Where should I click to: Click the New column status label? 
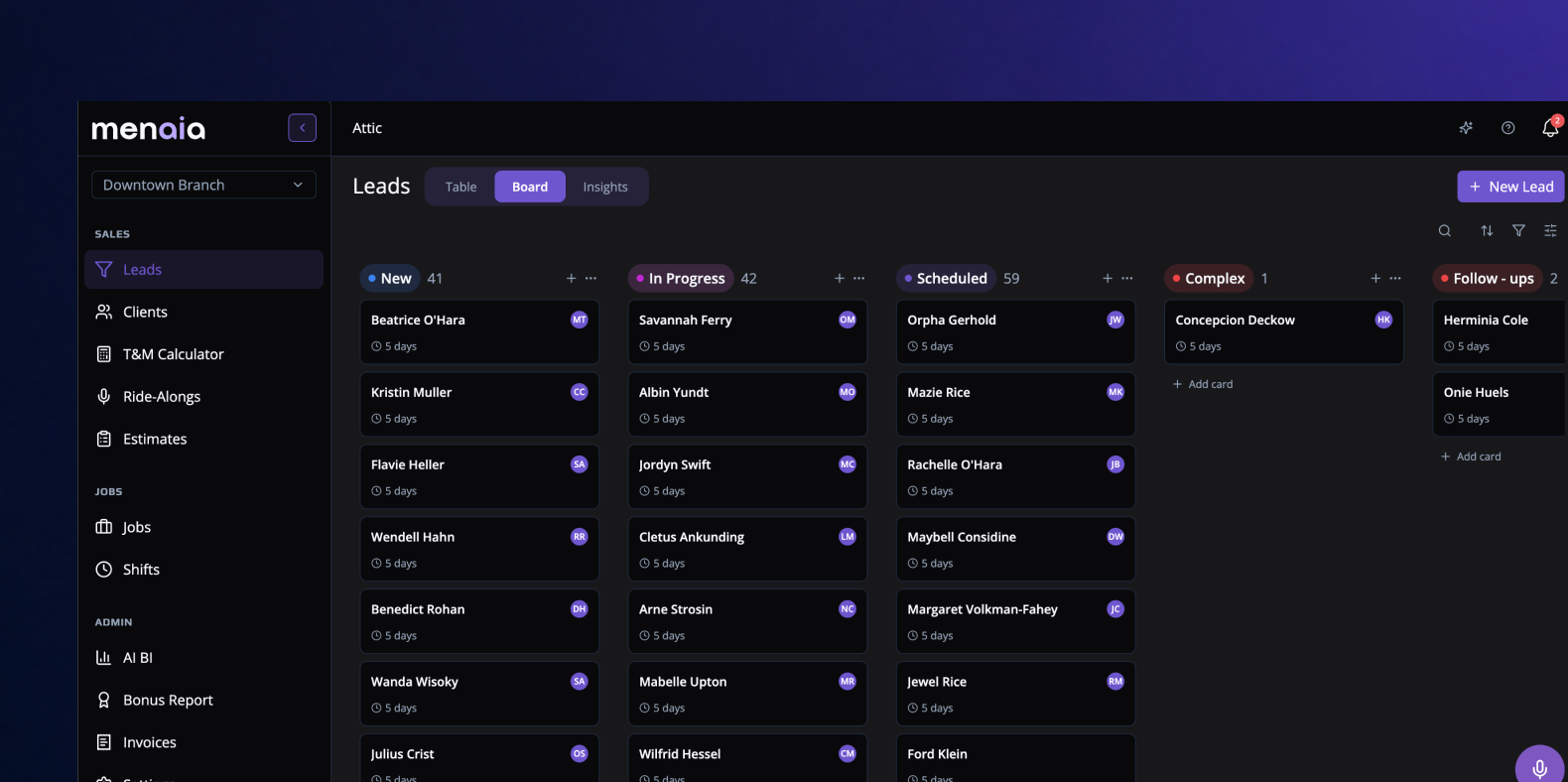pyautogui.click(x=390, y=279)
